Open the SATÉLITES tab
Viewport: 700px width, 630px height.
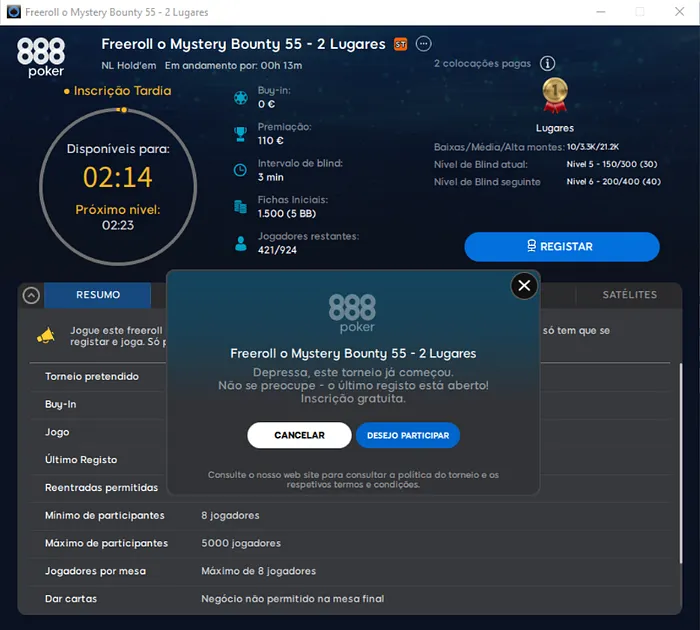[x=629, y=295]
